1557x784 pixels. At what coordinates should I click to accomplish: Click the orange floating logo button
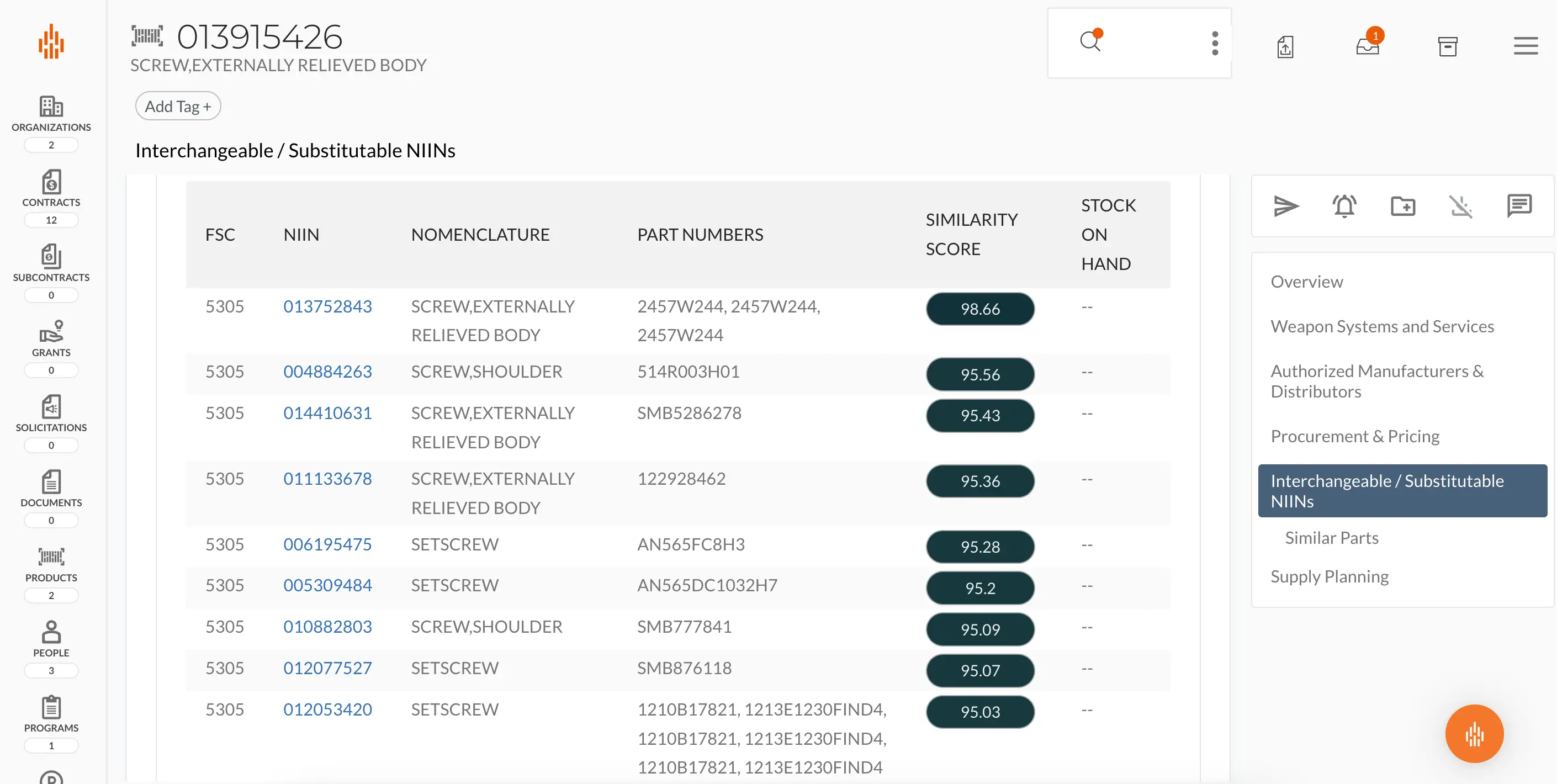point(1474,733)
